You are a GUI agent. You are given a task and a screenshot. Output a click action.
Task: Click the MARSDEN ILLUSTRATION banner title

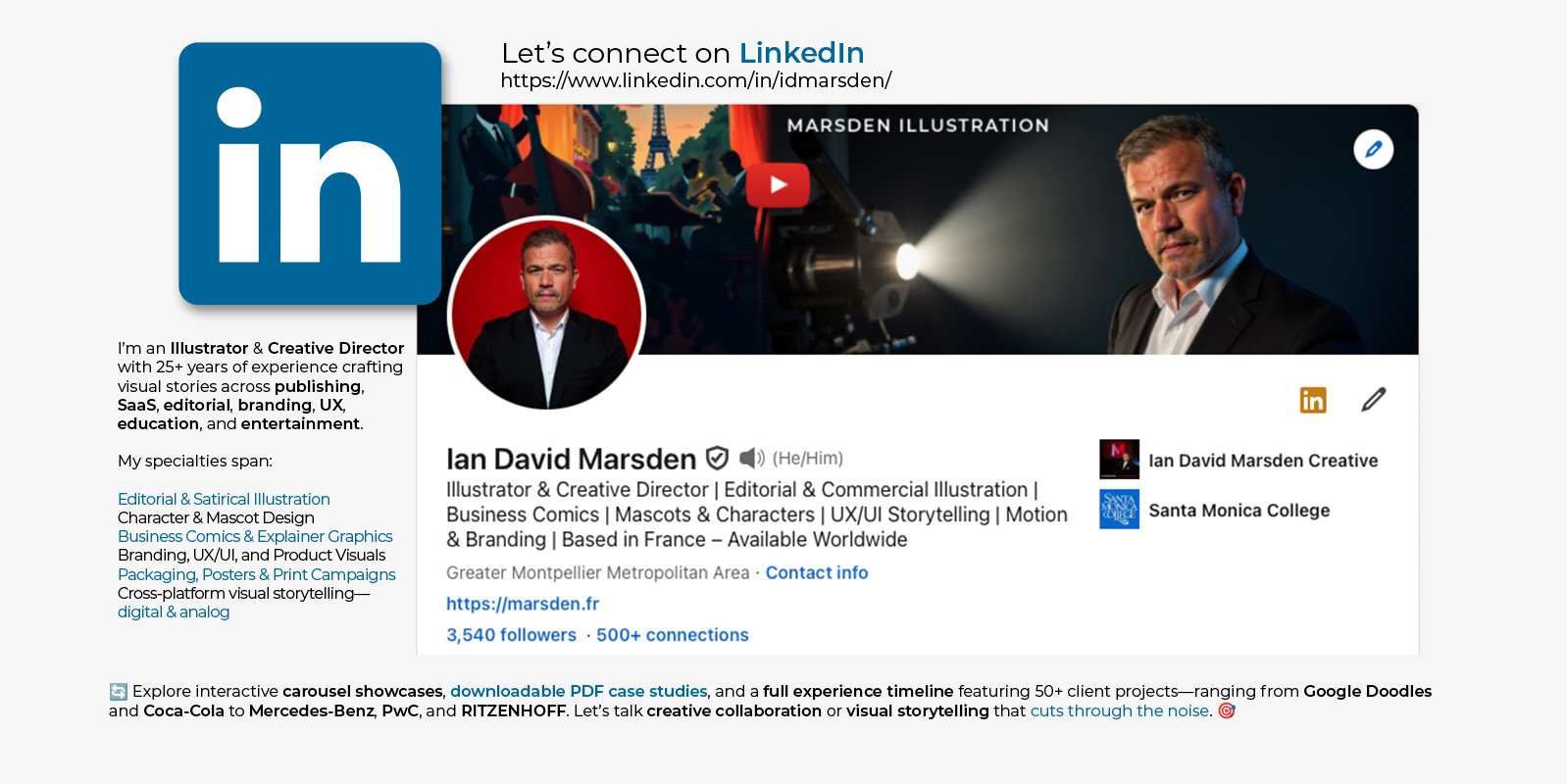tap(918, 125)
